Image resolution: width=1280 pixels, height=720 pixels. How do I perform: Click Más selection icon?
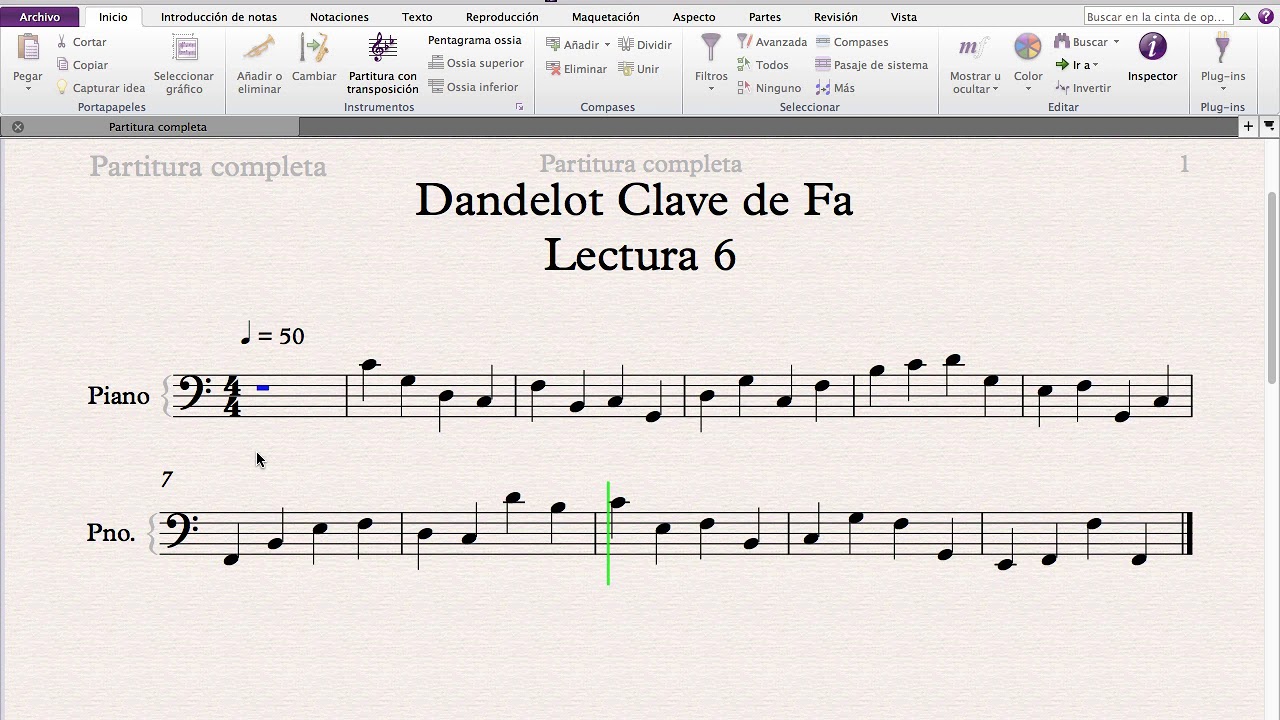823,88
